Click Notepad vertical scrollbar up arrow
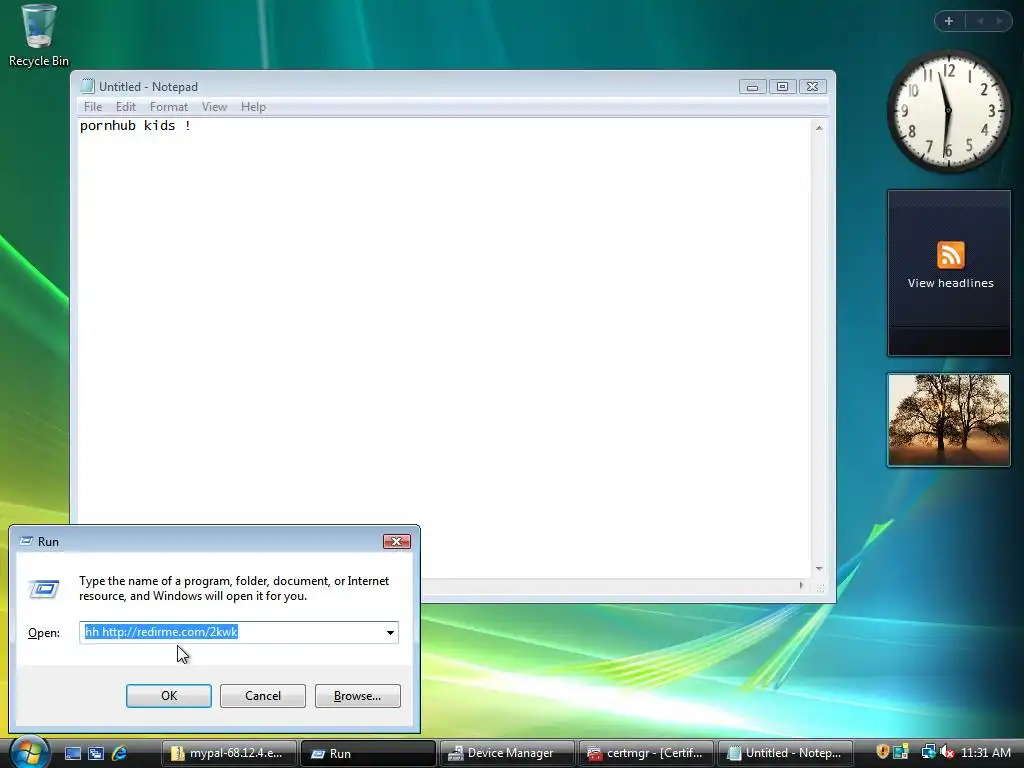The image size is (1024, 768). coord(819,128)
